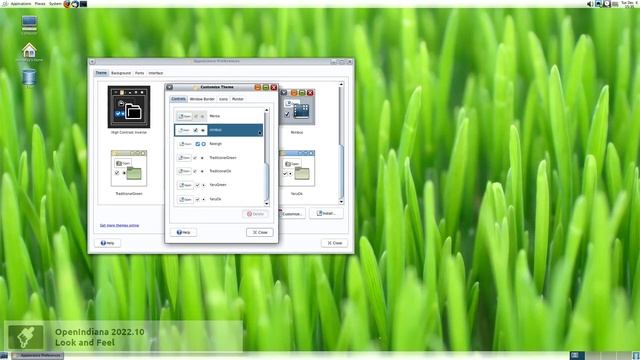Open the Applications menu
This screenshot has width=640, height=360.
coord(20,4)
